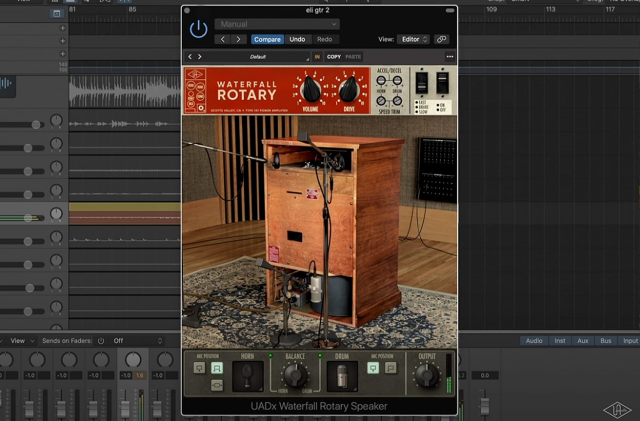Click the Universal Audio logo panel
The image size is (640, 421).
tap(197, 89)
